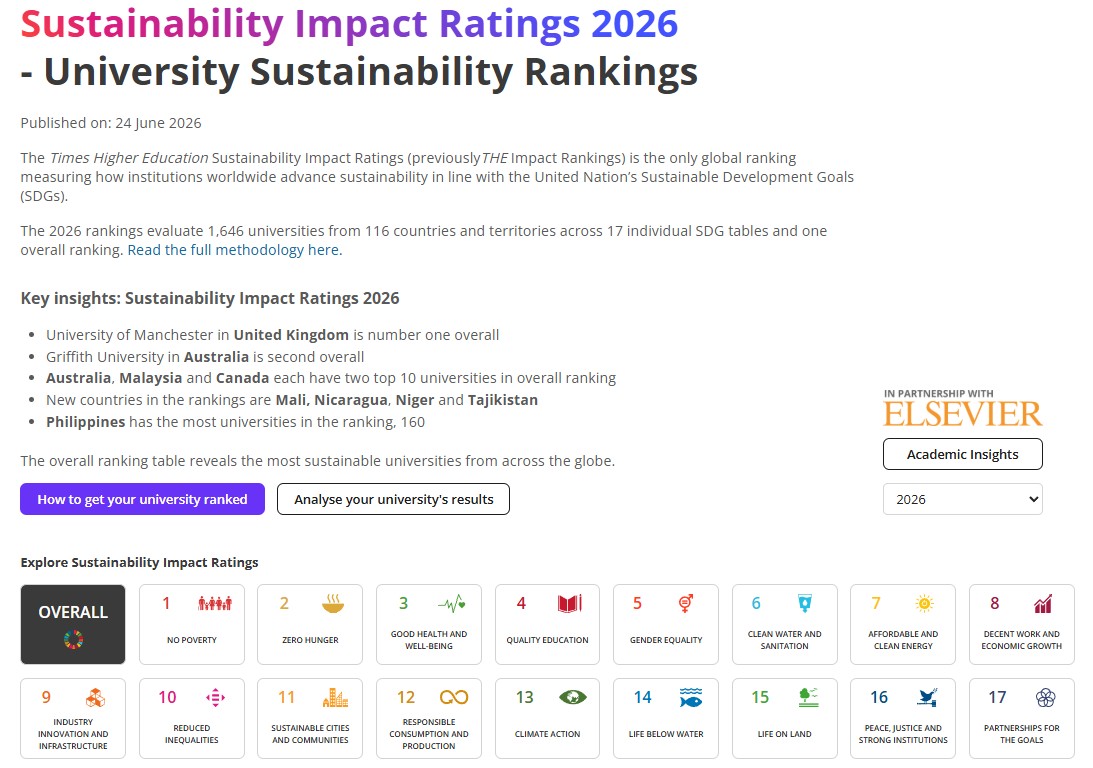1093x768 pixels.
Task: Select the Peace, Justice dove icon
Action: pyautogui.click(x=927, y=697)
